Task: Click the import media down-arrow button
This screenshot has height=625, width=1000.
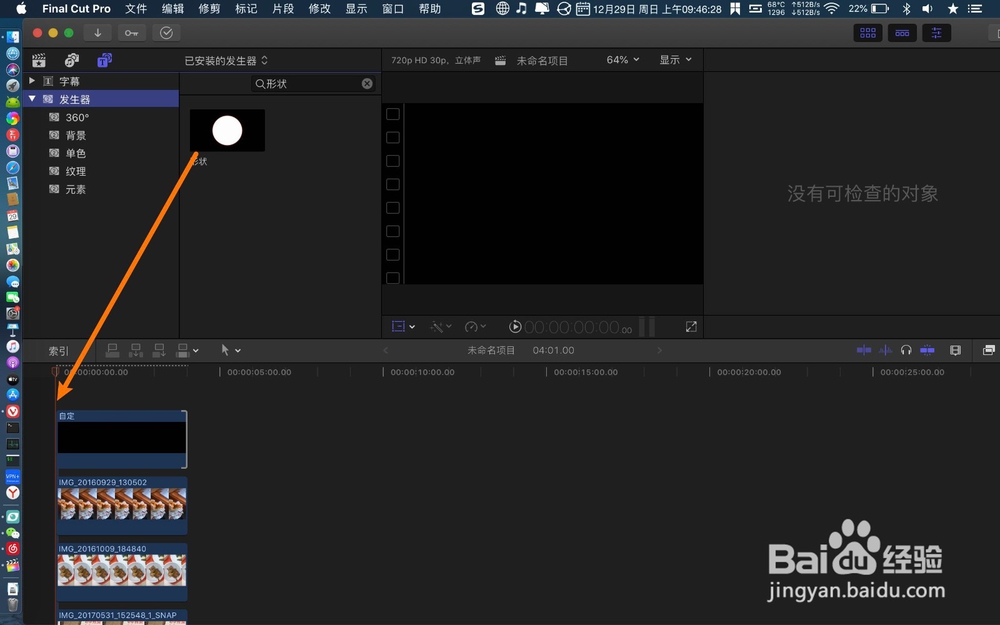Action: pos(98,33)
